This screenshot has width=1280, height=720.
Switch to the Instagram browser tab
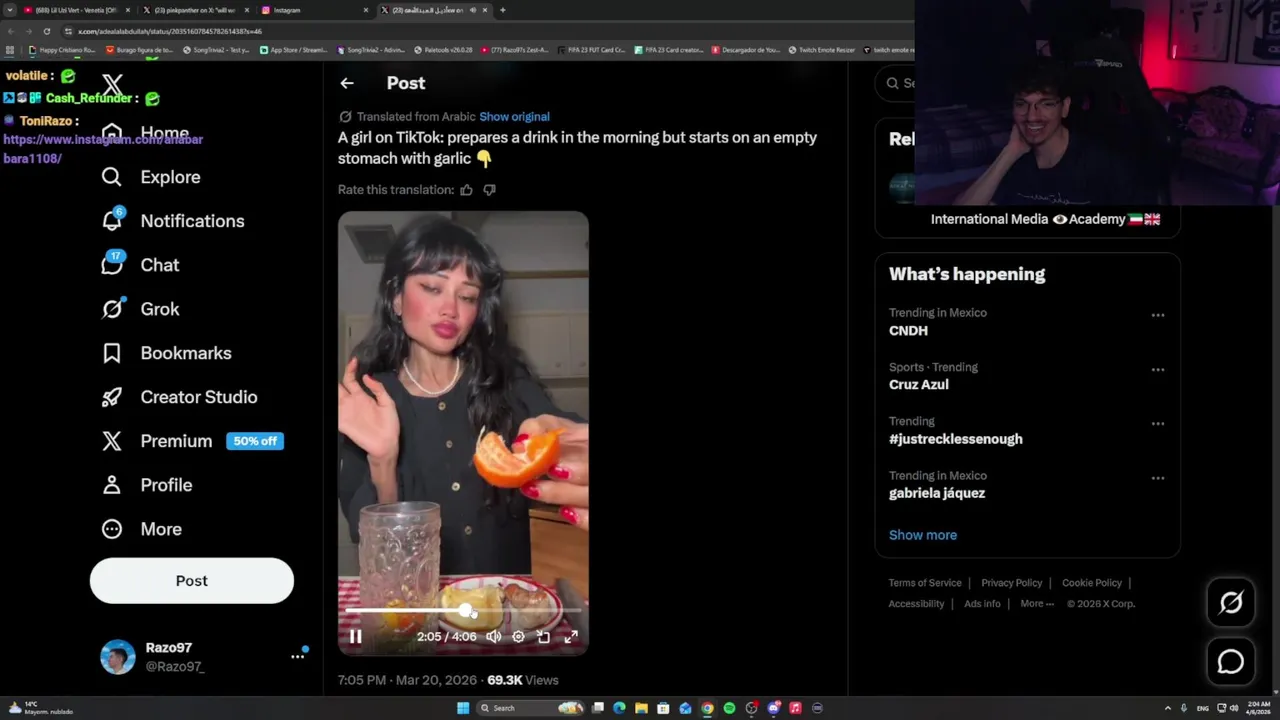[x=313, y=10]
